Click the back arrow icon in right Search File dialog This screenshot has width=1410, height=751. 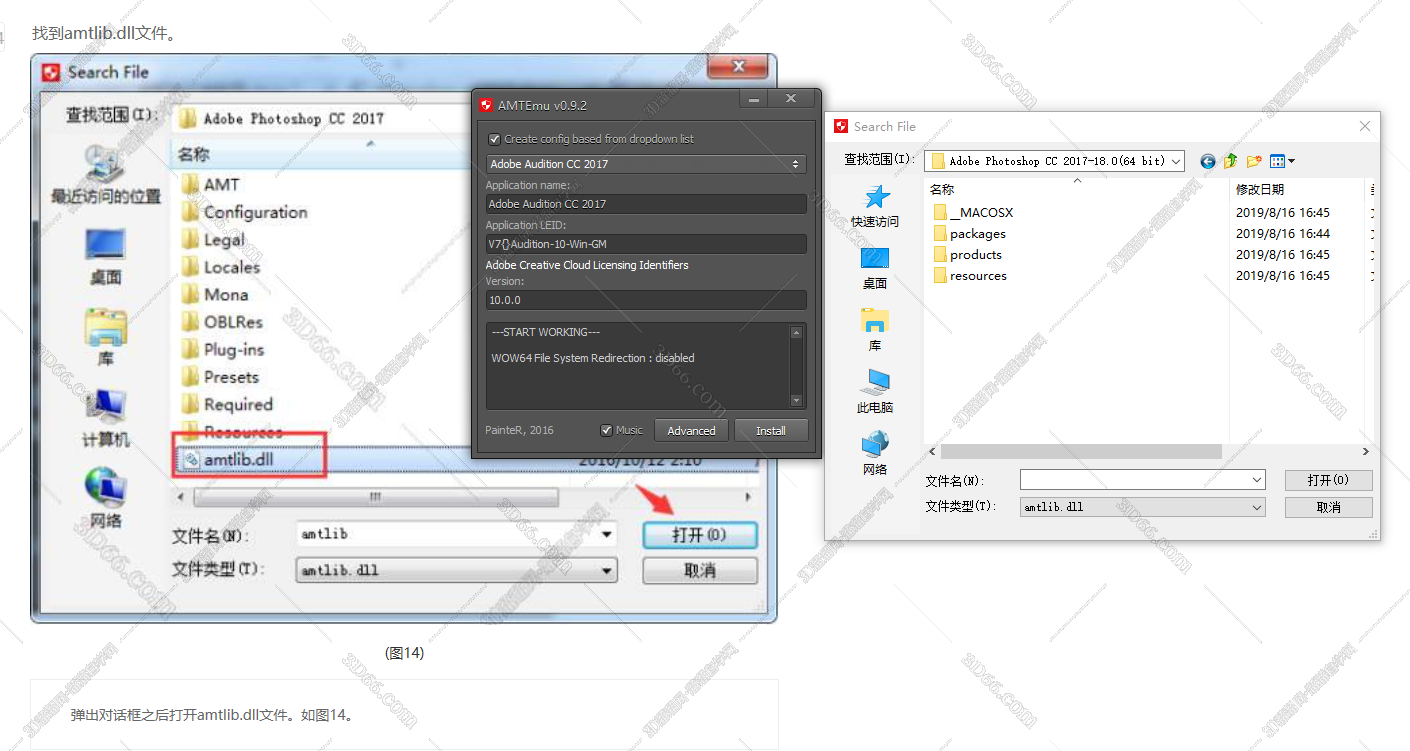pos(1208,161)
